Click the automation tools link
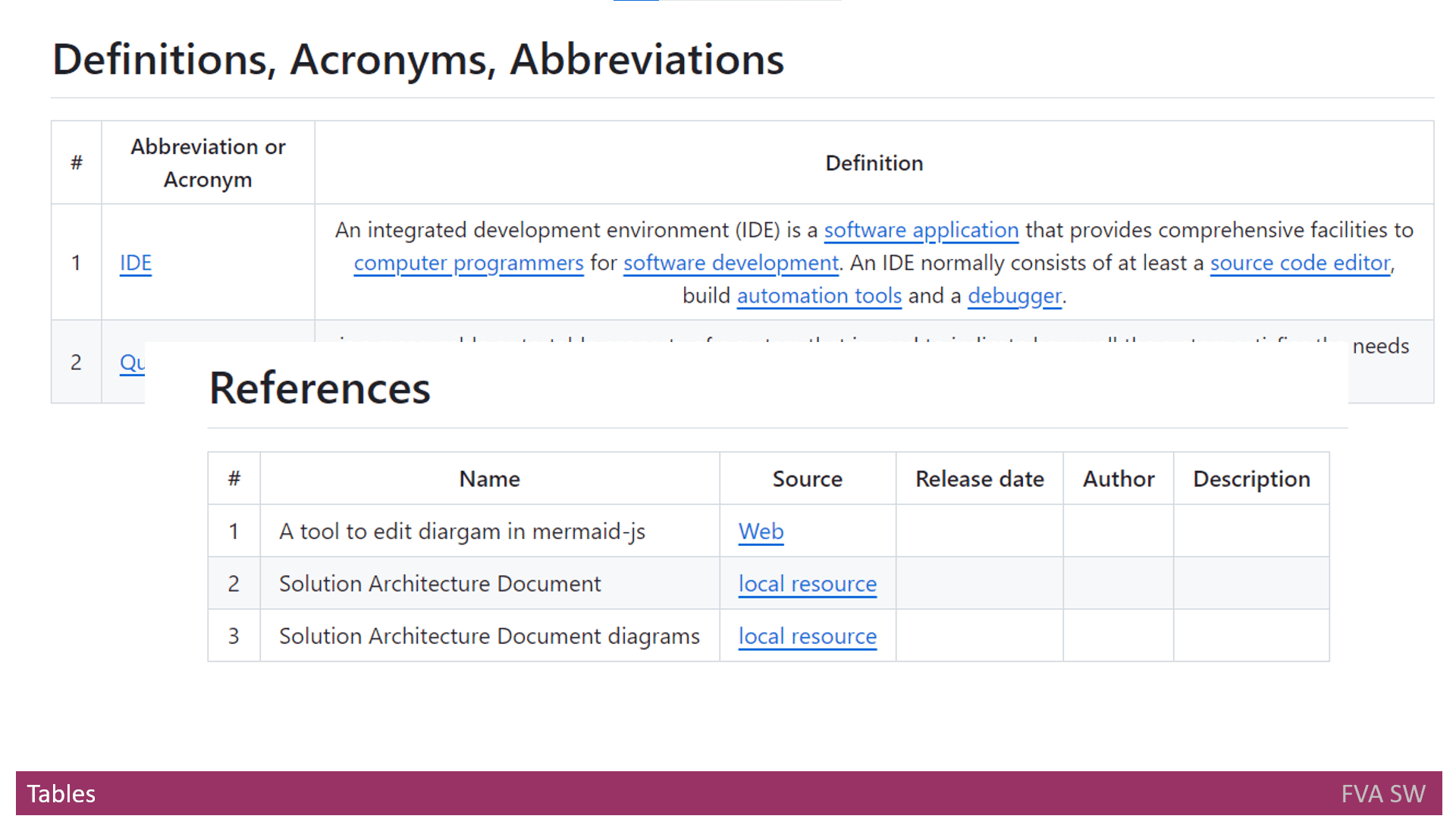Viewport: 1456px width, 819px height. (819, 296)
